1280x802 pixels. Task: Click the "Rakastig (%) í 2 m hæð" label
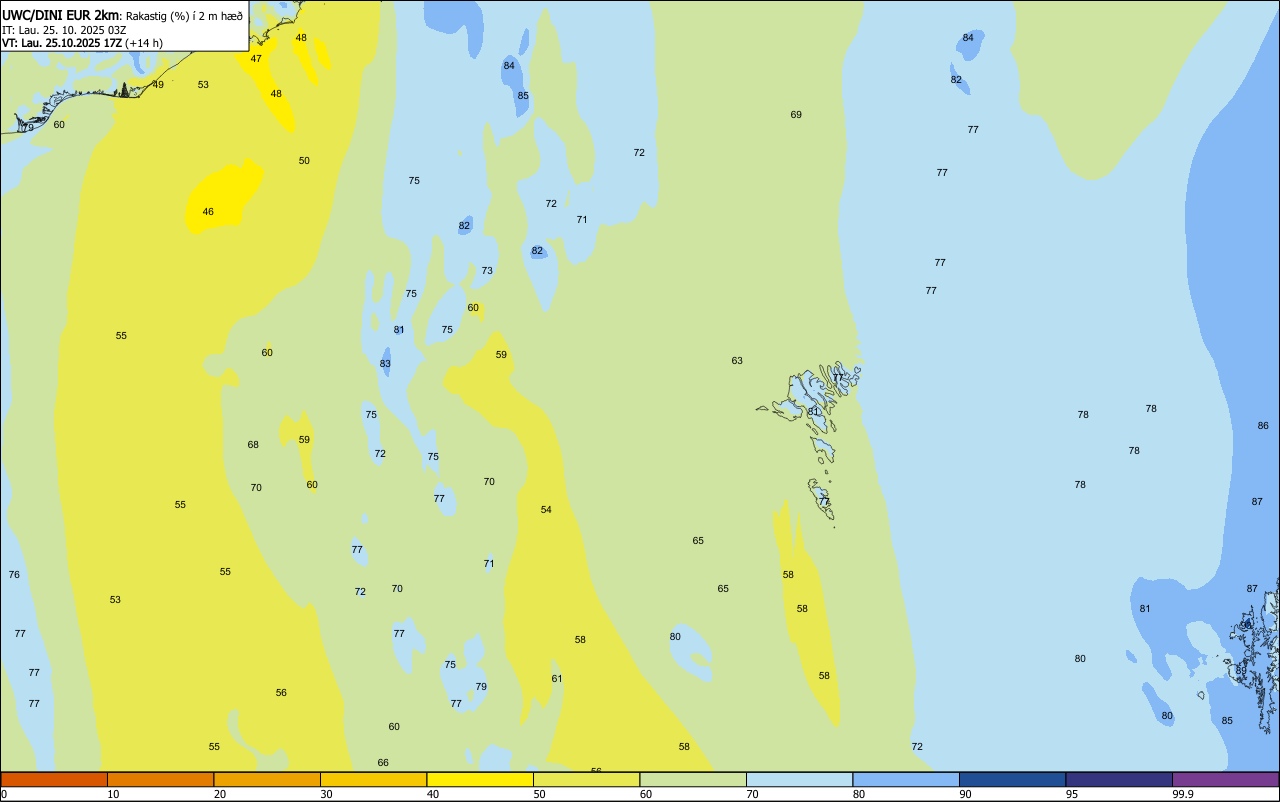tap(184, 16)
